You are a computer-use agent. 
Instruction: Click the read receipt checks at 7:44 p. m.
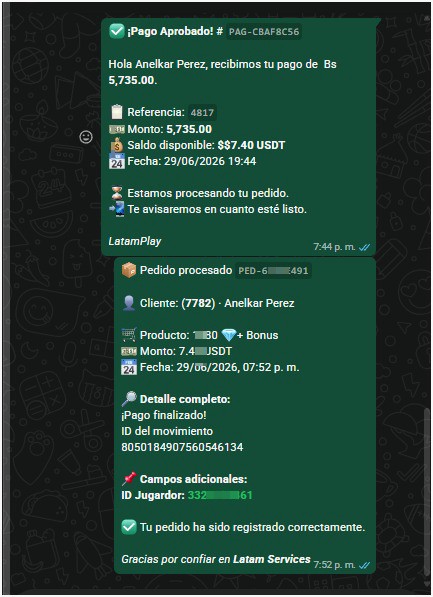pyautogui.click(x=365, y=247)
